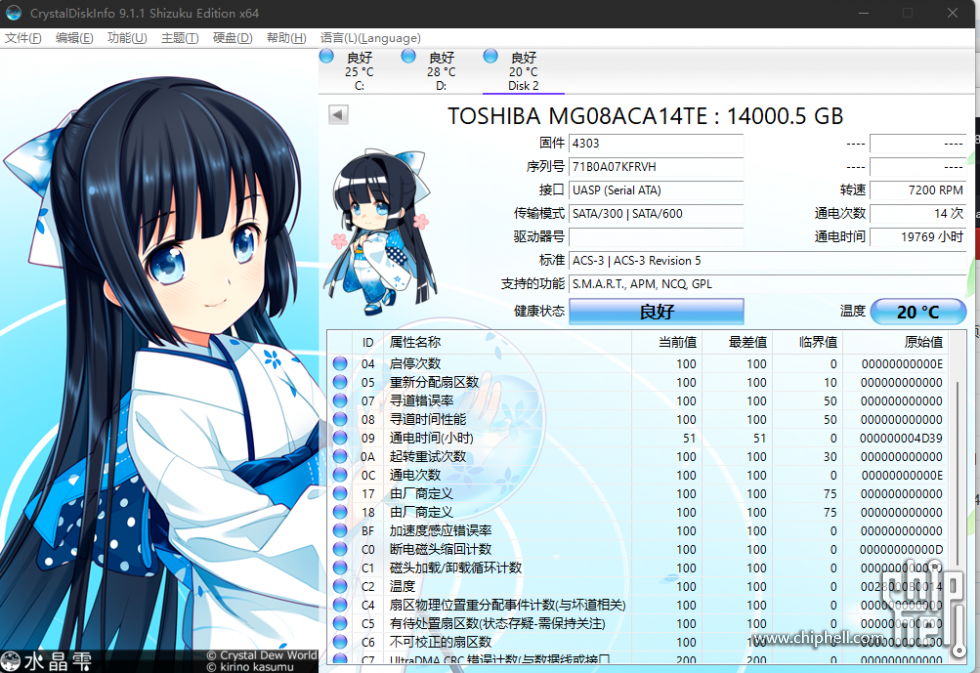980x673 pixels.
Task: Click the status orb of row 18 由厂商定义
Action: point(340,512)
